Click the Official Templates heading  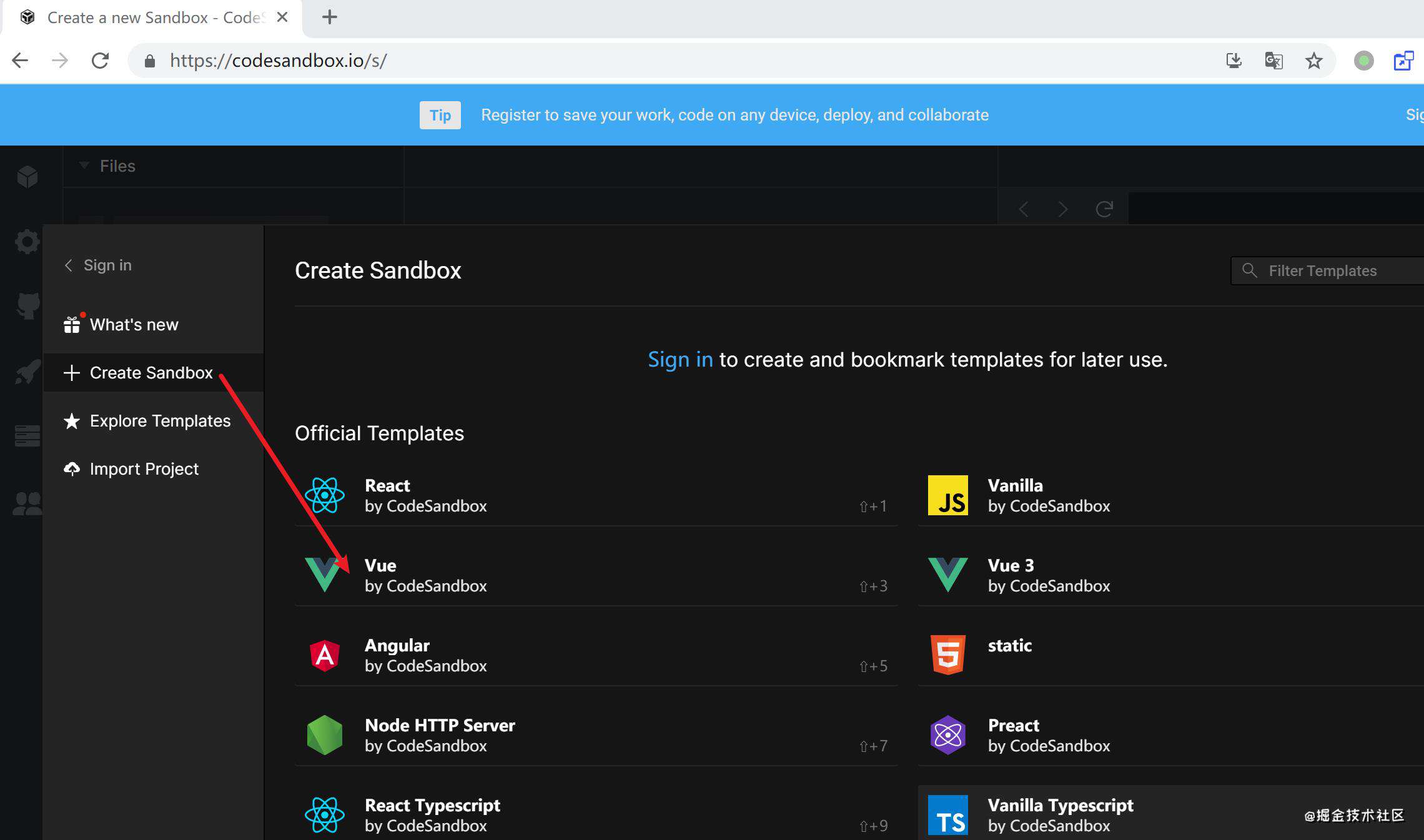click(x=379, y=433)
